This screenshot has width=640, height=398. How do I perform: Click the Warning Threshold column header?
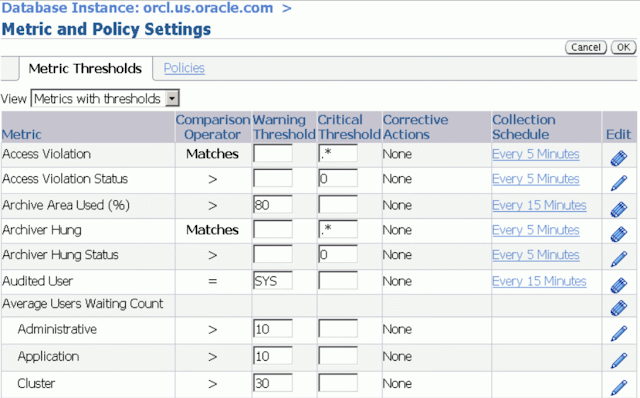pos(284,127)
